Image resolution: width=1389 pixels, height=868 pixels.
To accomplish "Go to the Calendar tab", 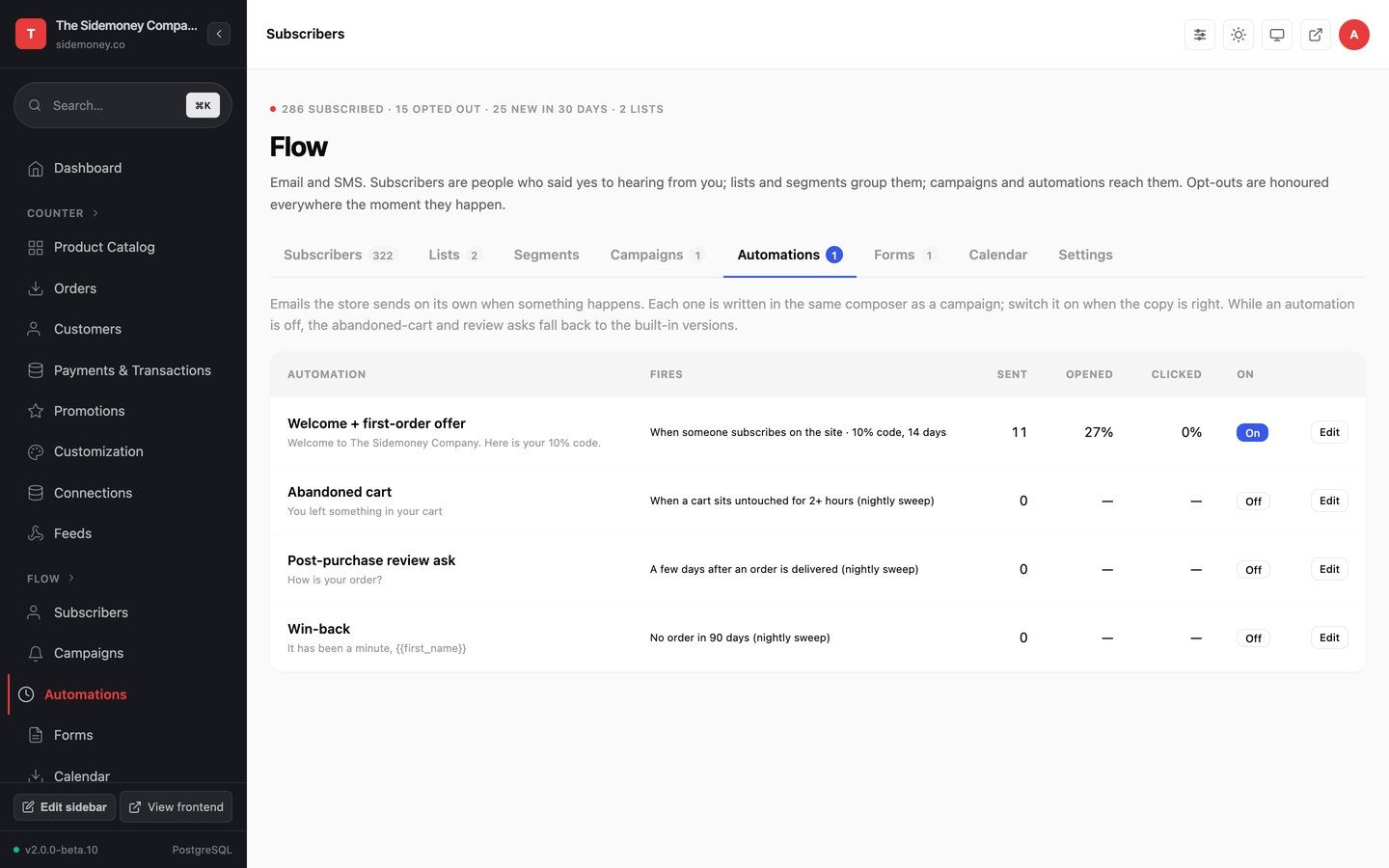I will click(x=997, y=255).
